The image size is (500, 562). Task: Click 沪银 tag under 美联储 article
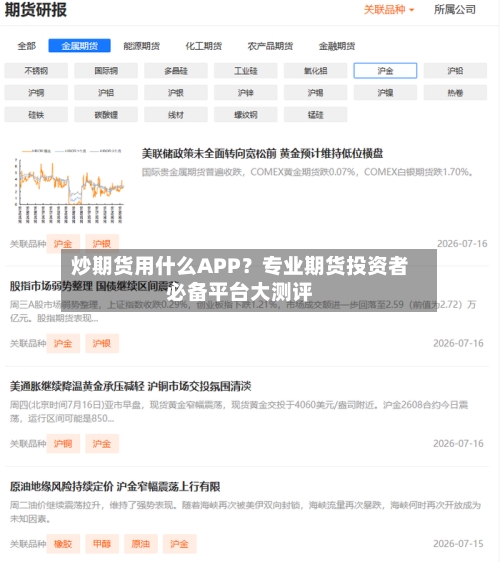[102, 244]
